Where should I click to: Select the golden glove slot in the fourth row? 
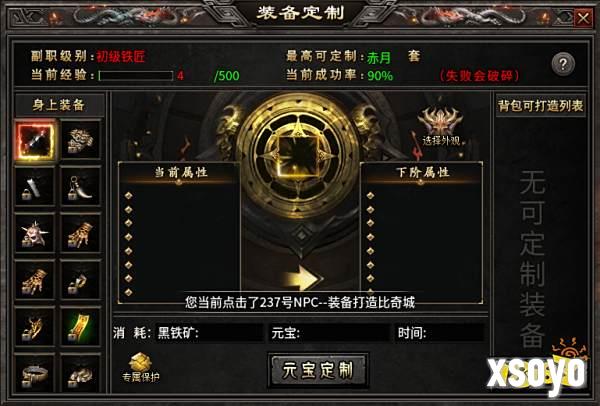tap(35, 280)
